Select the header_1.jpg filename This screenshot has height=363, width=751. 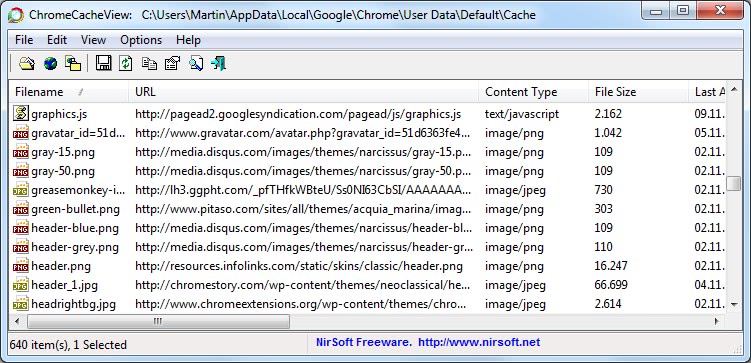(x=65, y=285)
